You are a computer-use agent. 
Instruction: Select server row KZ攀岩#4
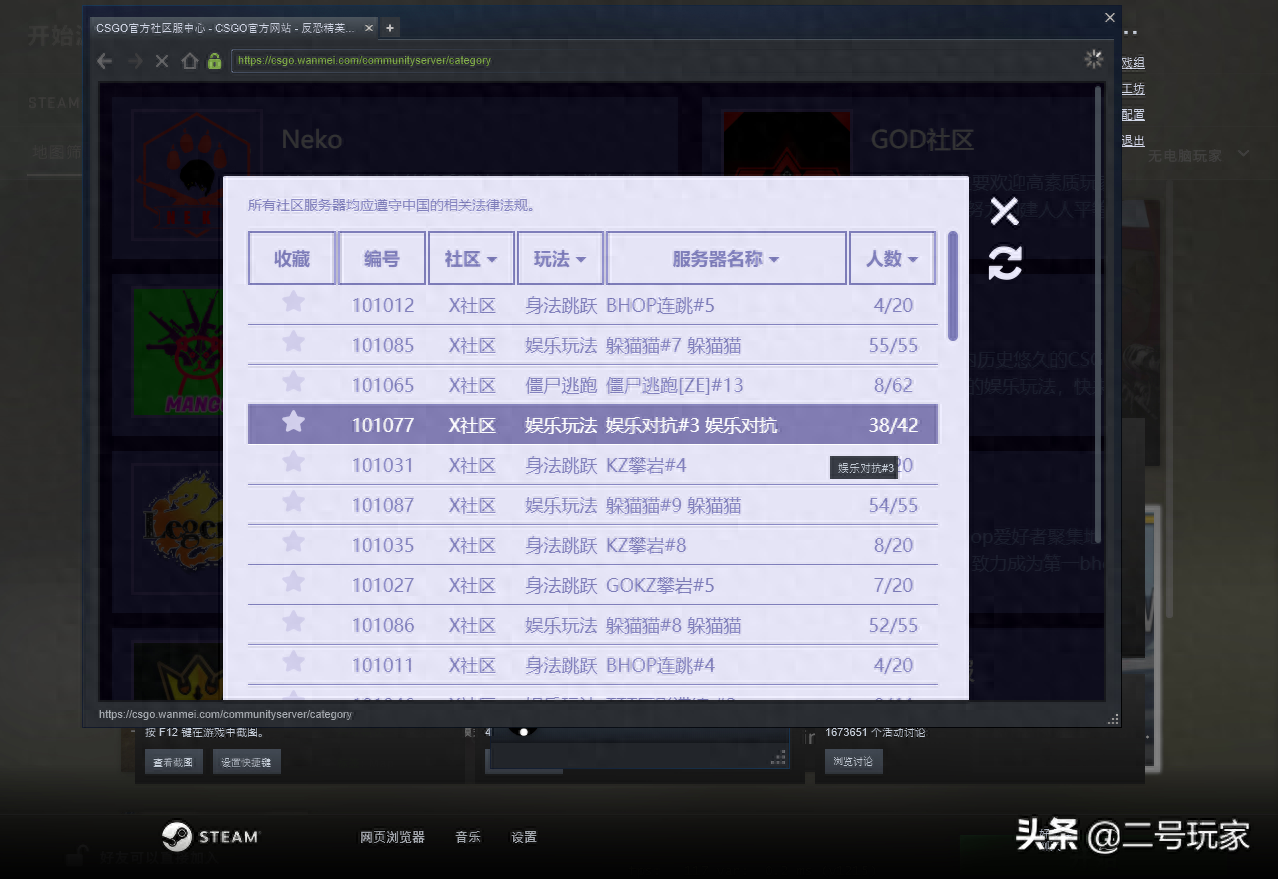[593, 465]
